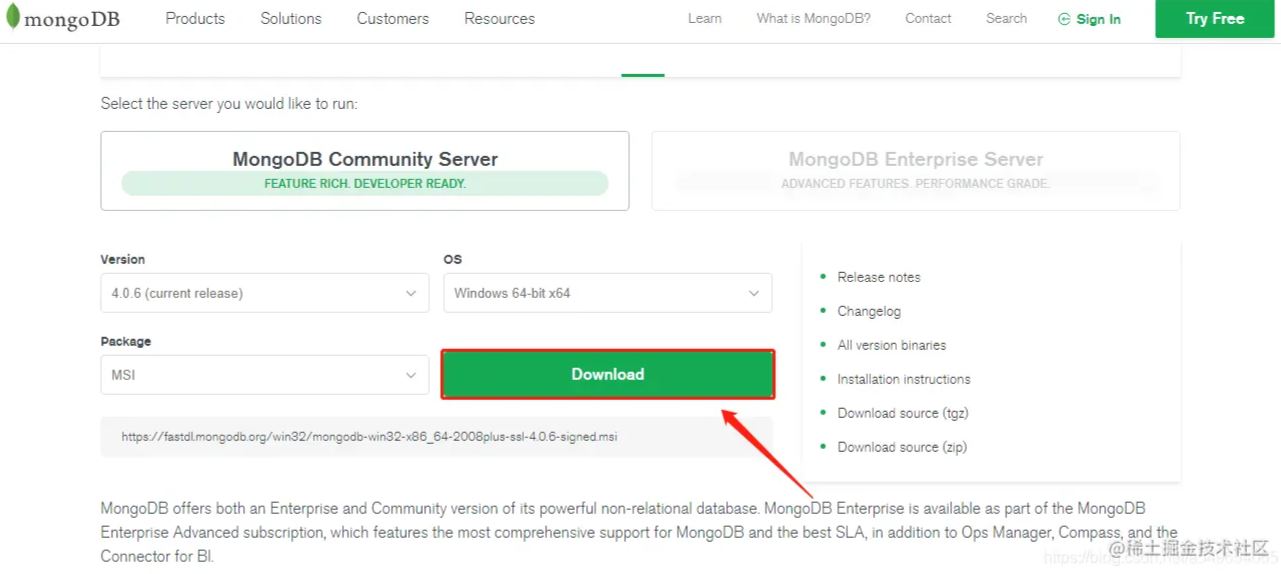The width and height of the screenshot is (1281, 574).
Task: Click the ADVANCED FEATURES. PERFORMANCE GRADE. text
Action: (x=916, y=184)
